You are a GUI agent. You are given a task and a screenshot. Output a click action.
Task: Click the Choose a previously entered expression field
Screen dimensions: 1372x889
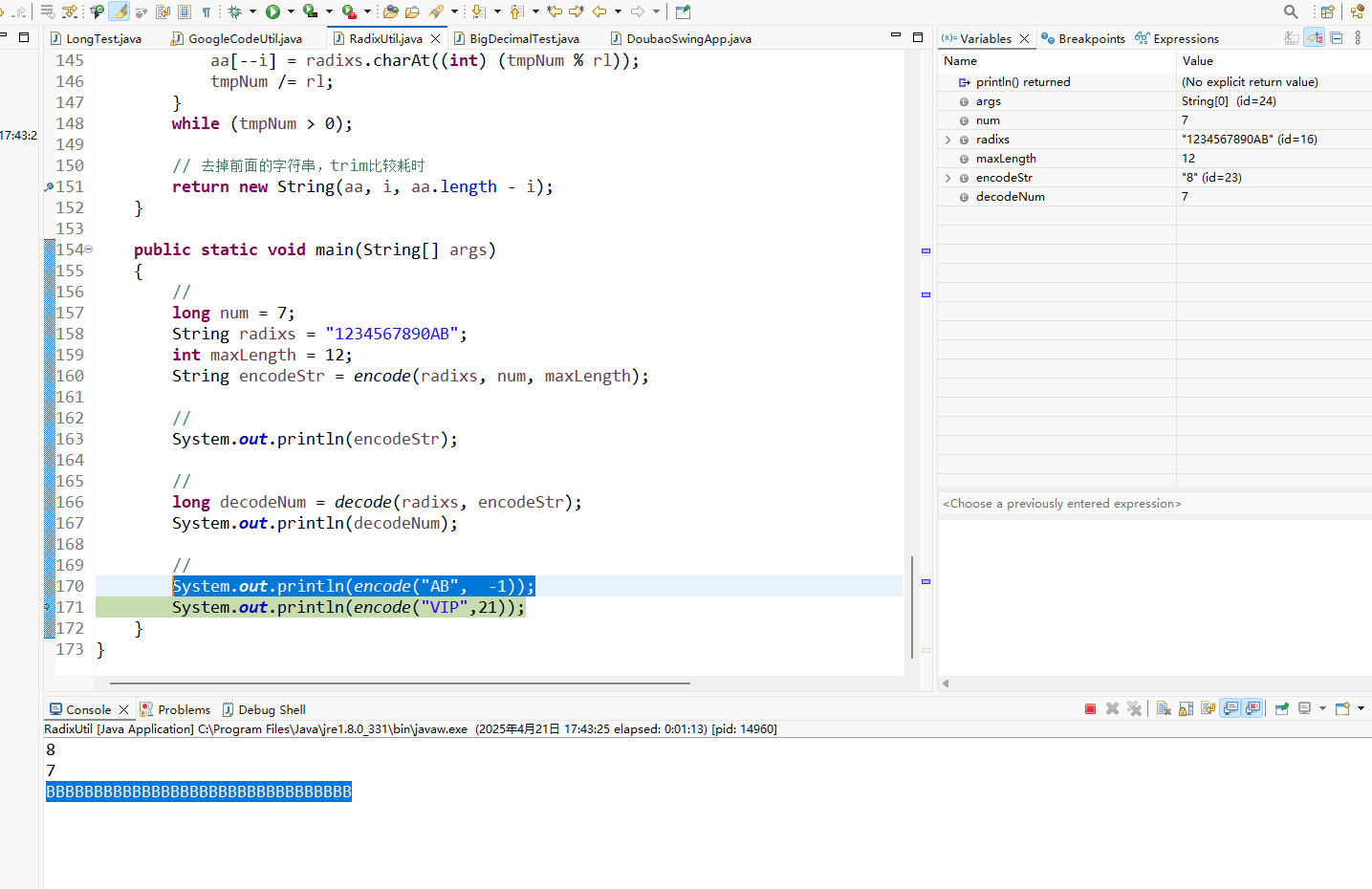1061,503
